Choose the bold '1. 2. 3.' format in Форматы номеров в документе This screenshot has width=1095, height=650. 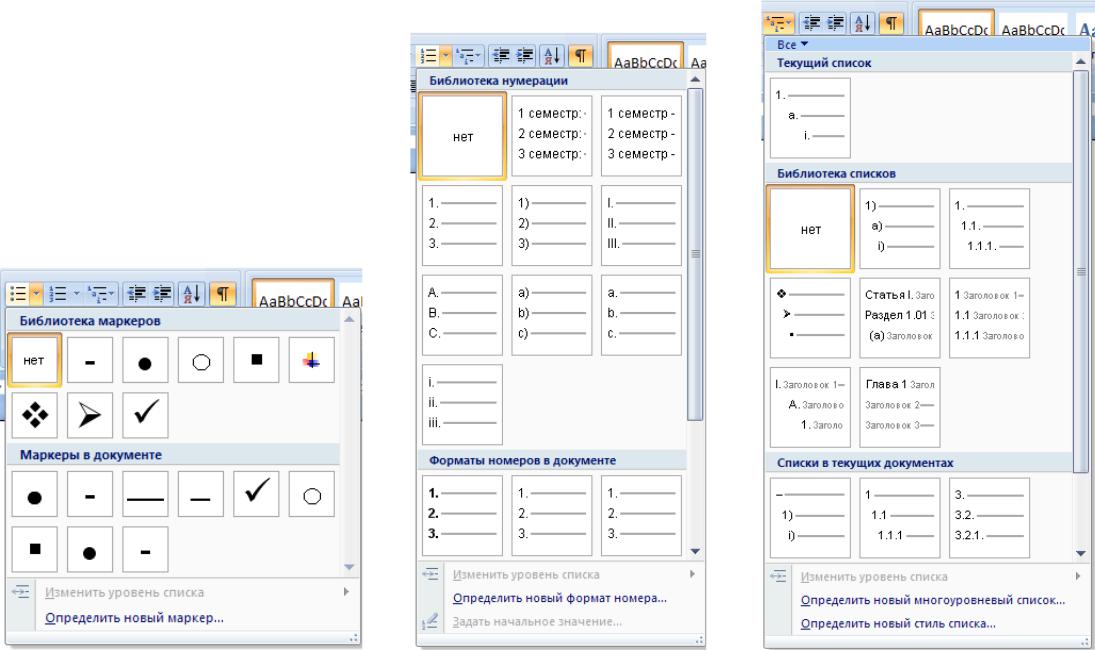tap(462, 515)
